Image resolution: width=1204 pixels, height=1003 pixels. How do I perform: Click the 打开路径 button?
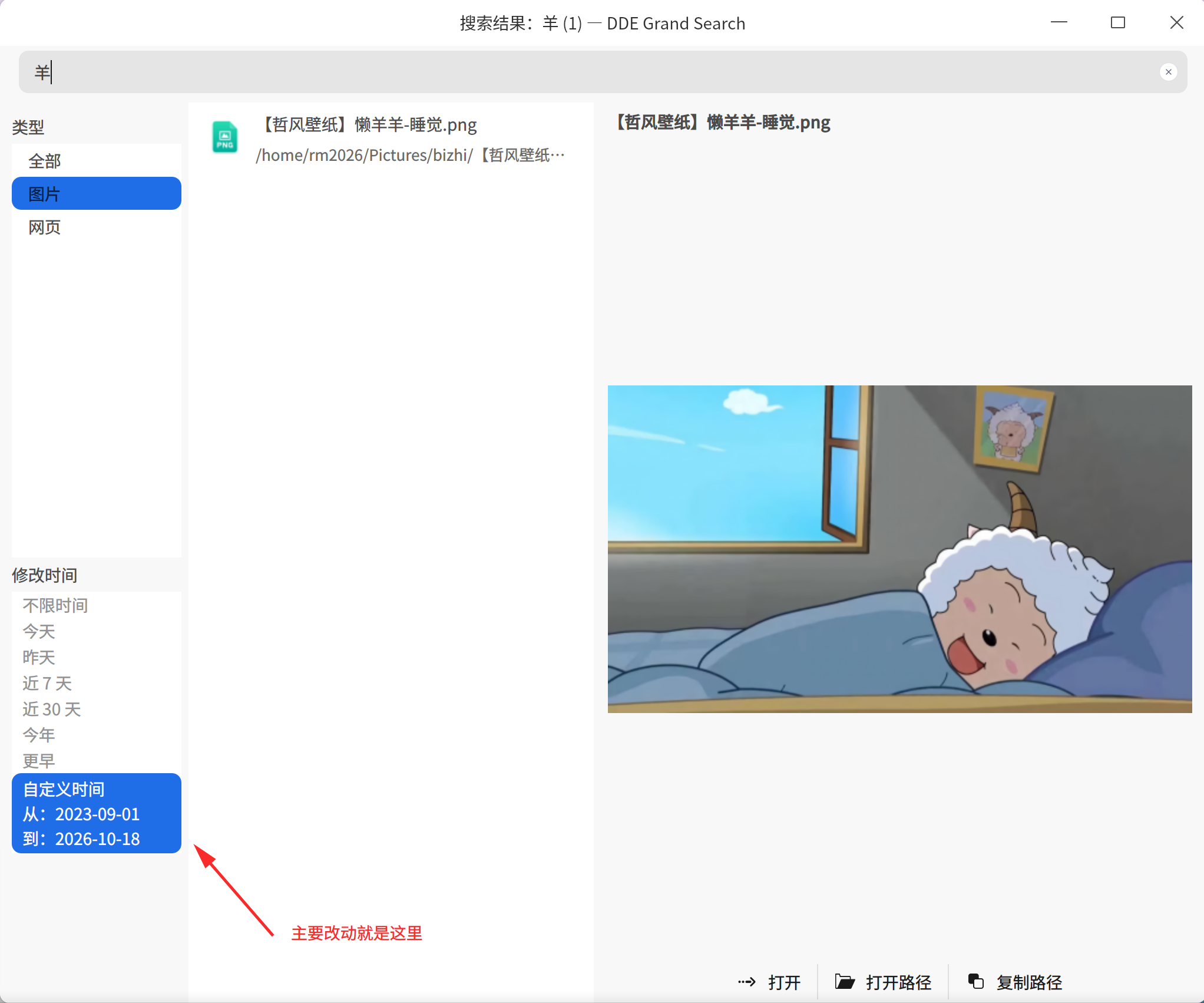pyautogui.click(x=883, y=982)
